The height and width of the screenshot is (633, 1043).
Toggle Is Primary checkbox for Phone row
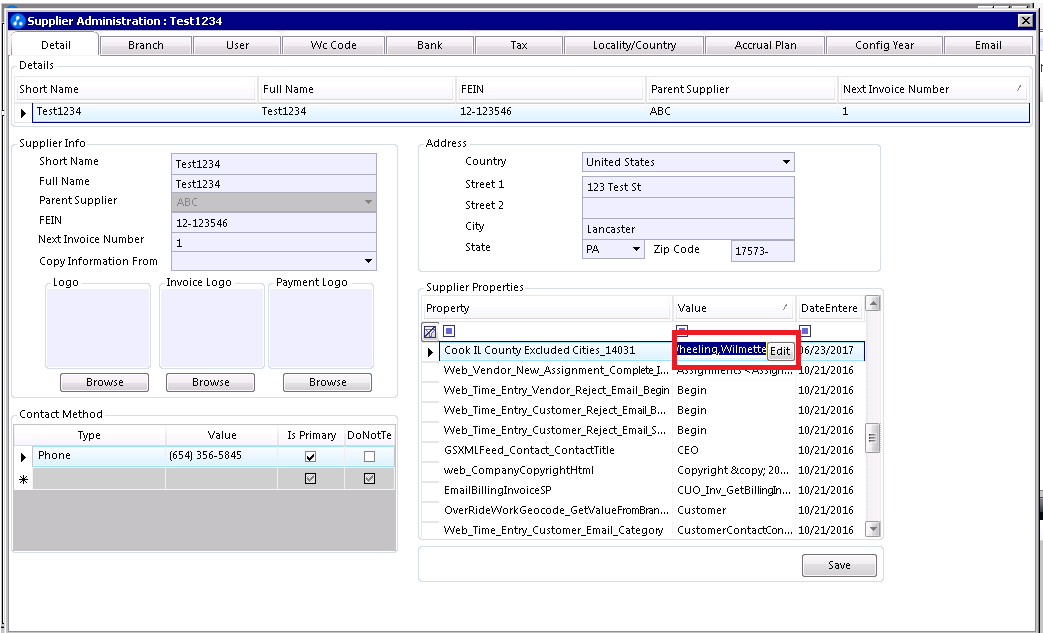(x=310, y=457)
